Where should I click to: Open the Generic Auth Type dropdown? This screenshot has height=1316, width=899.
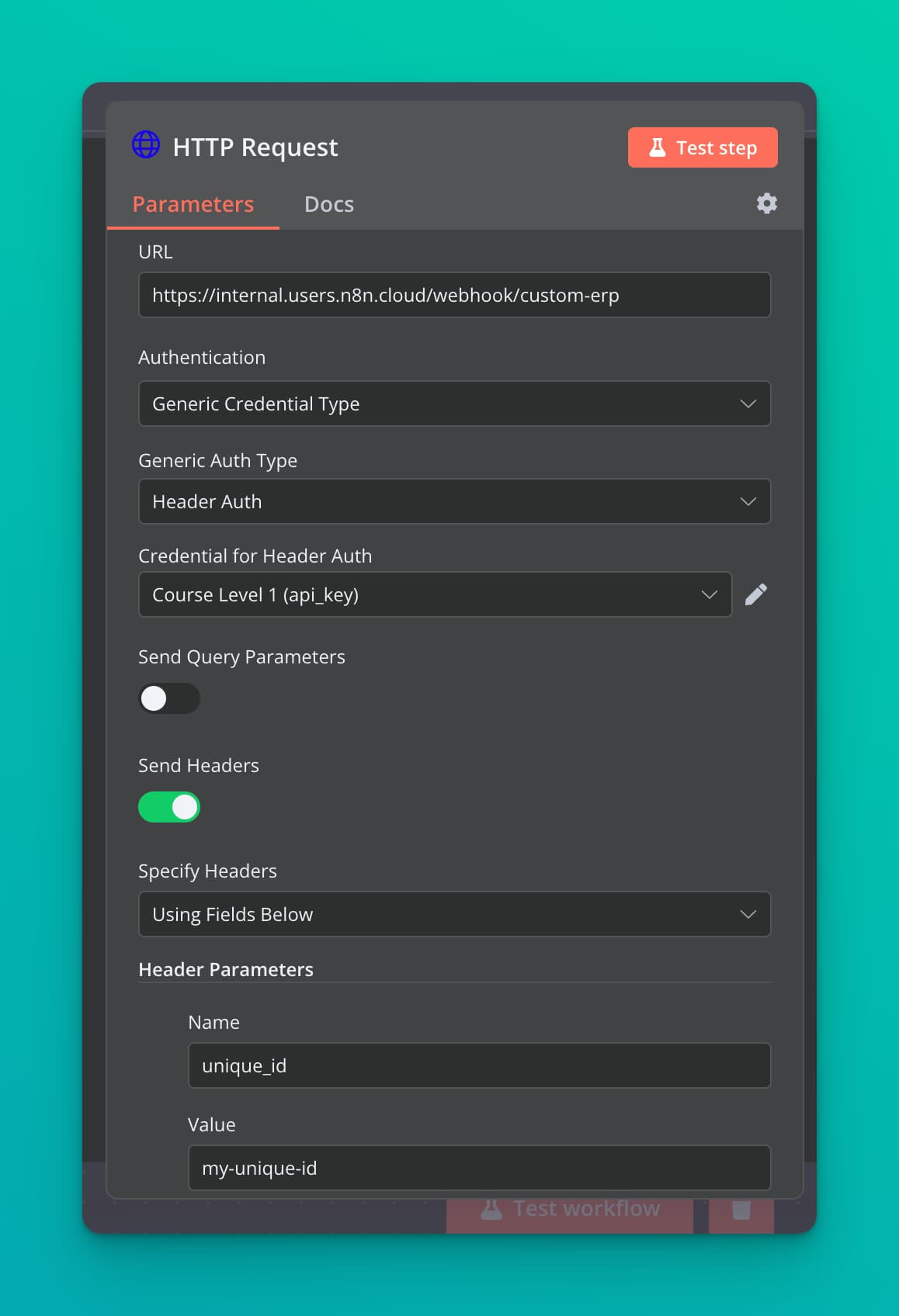[x=455, y=501]
